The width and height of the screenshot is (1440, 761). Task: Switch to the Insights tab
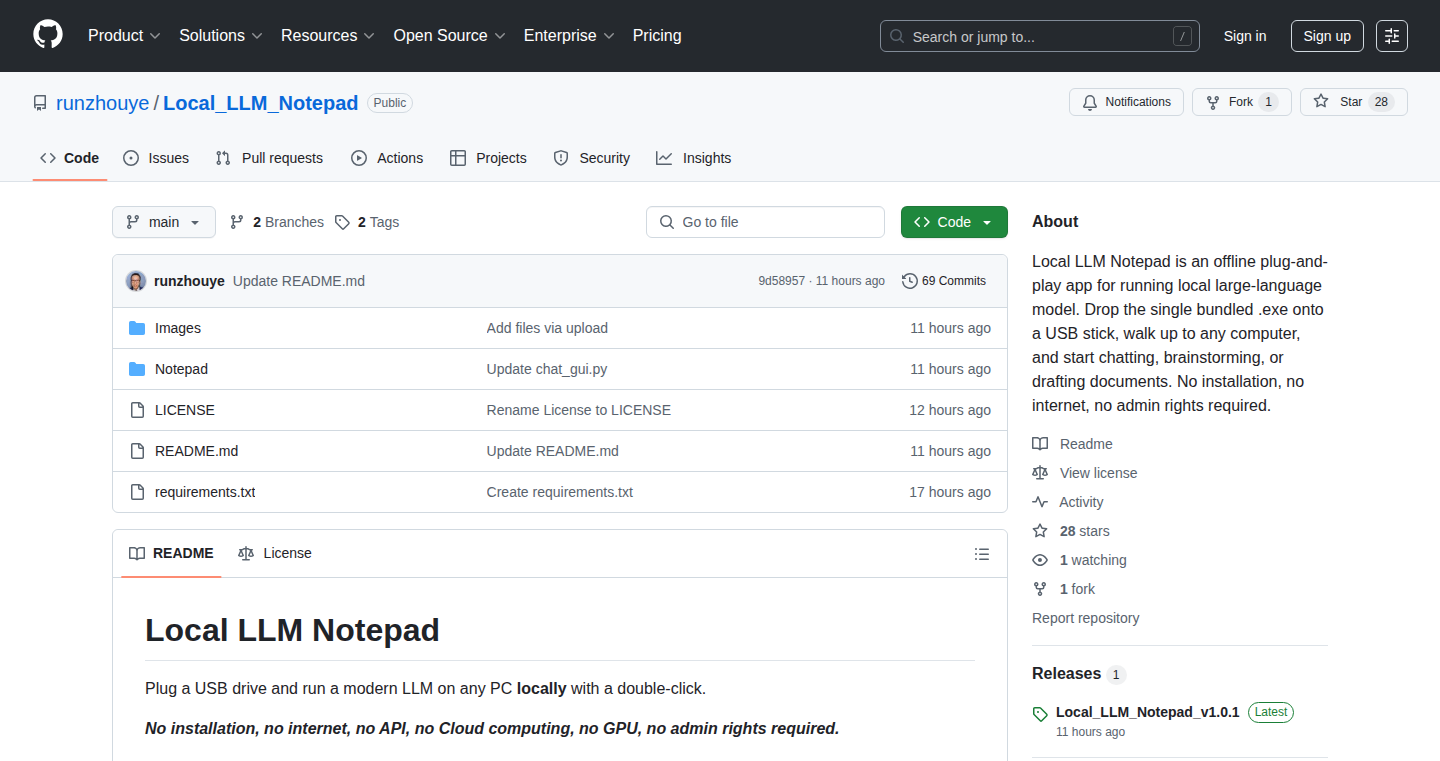click(694, 158)
